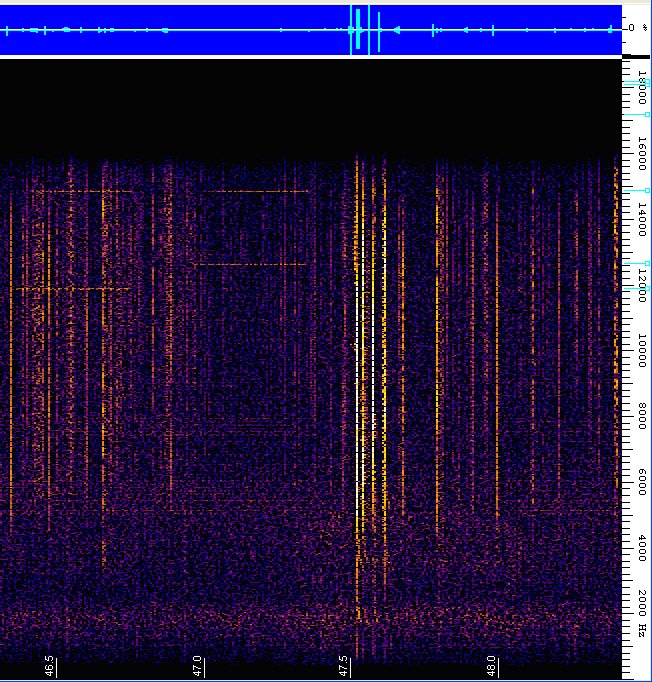Image resolution: width=652 pixels, height=682 pixels.
Task: Click the 14000 frequency scale label
Action: 642,220
